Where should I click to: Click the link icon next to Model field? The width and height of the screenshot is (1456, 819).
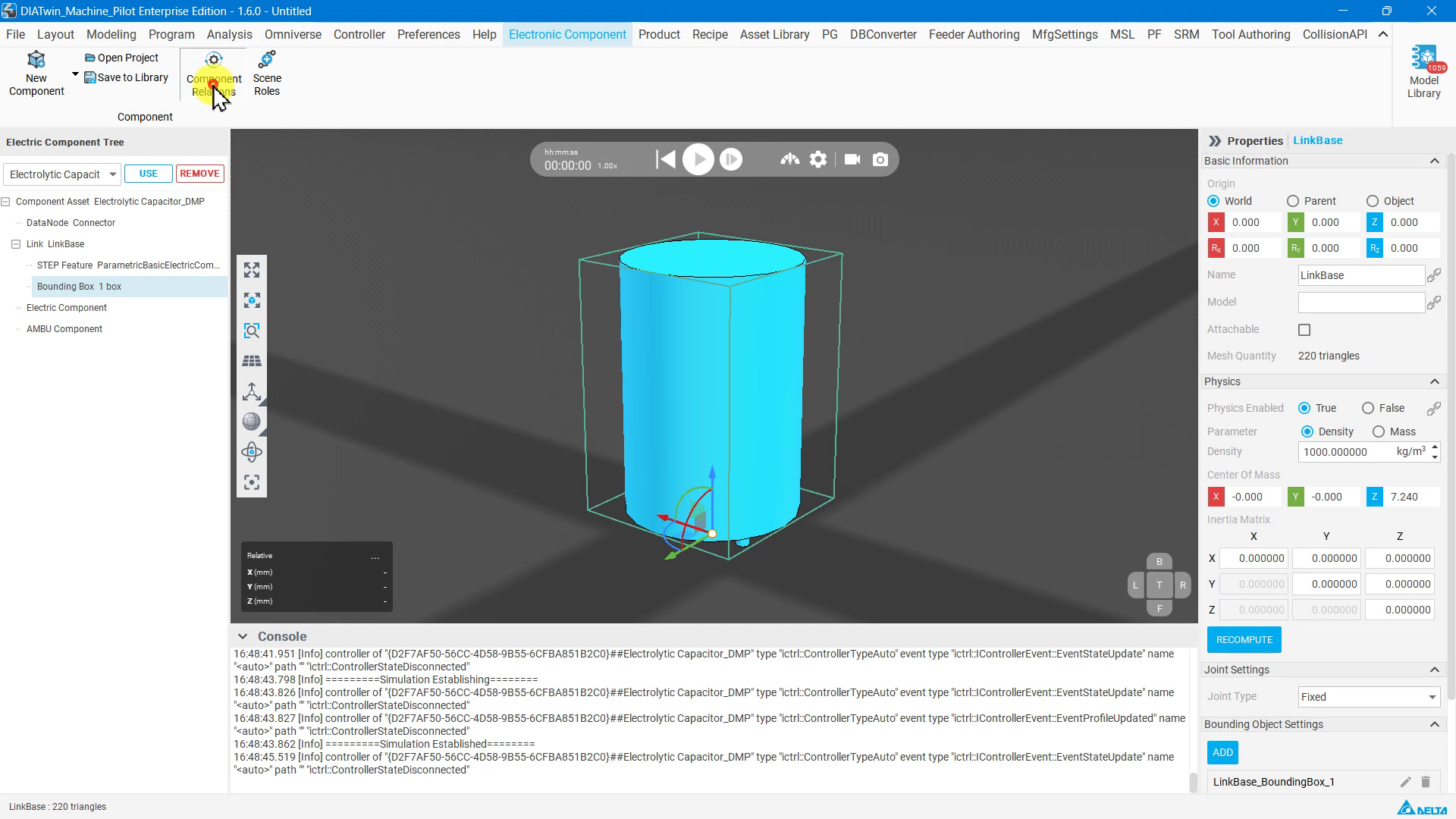click(x=1433, y=303)
